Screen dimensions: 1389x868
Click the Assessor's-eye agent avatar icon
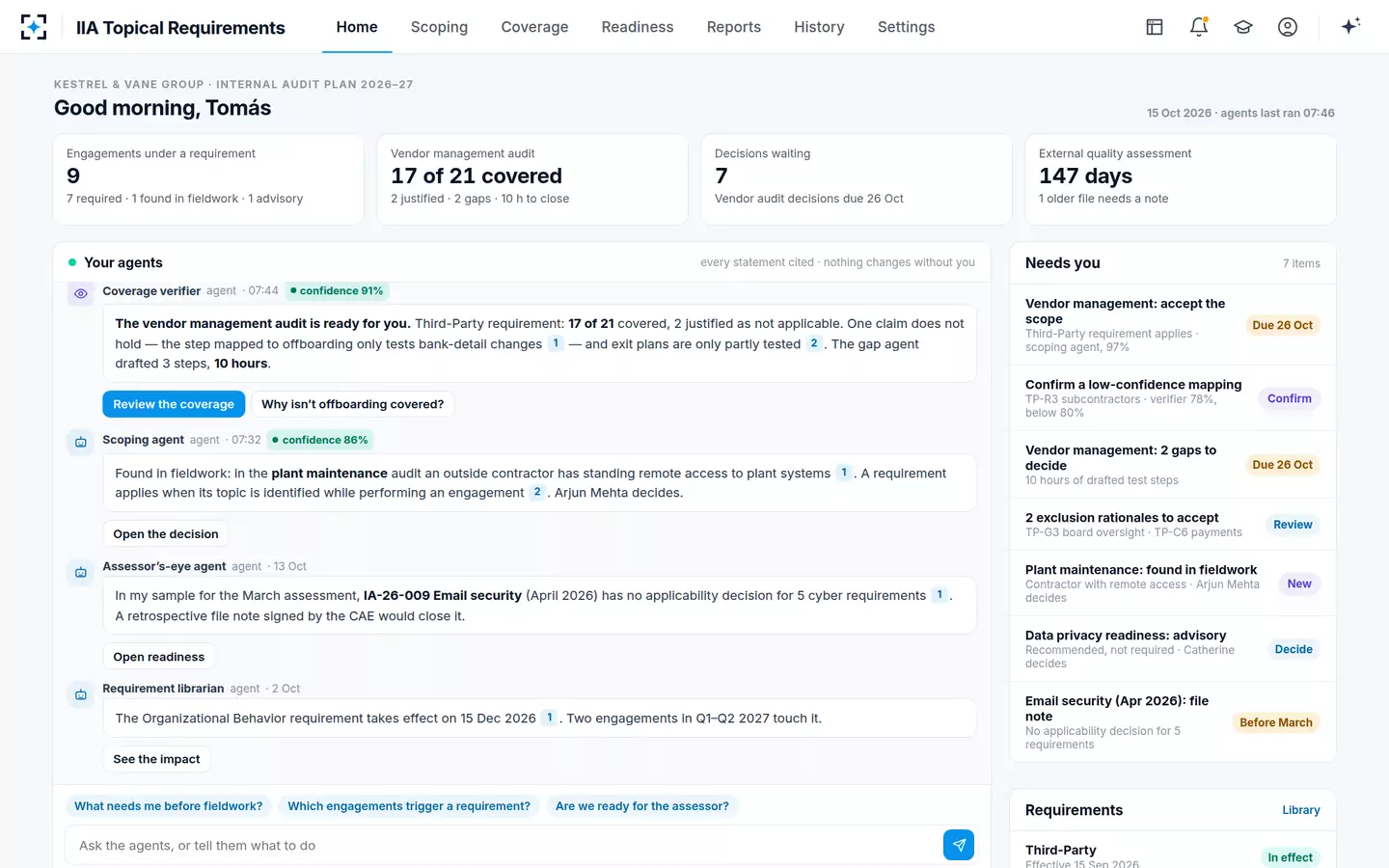pos(81,572)
